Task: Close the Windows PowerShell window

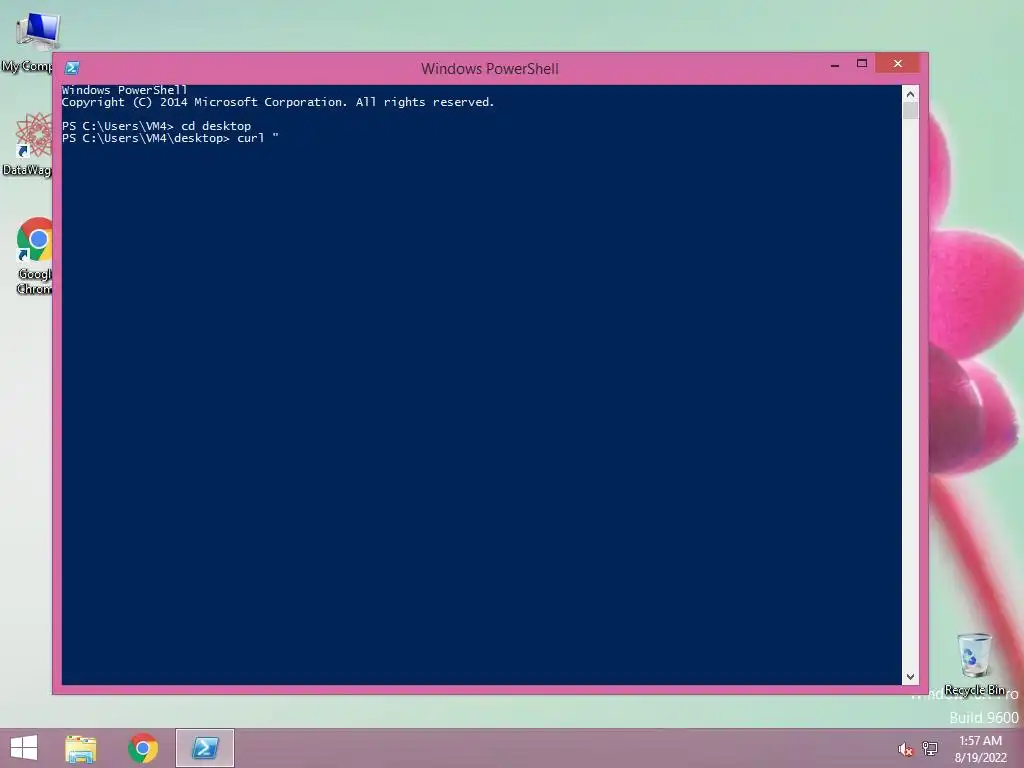Action: pos(897,63)
